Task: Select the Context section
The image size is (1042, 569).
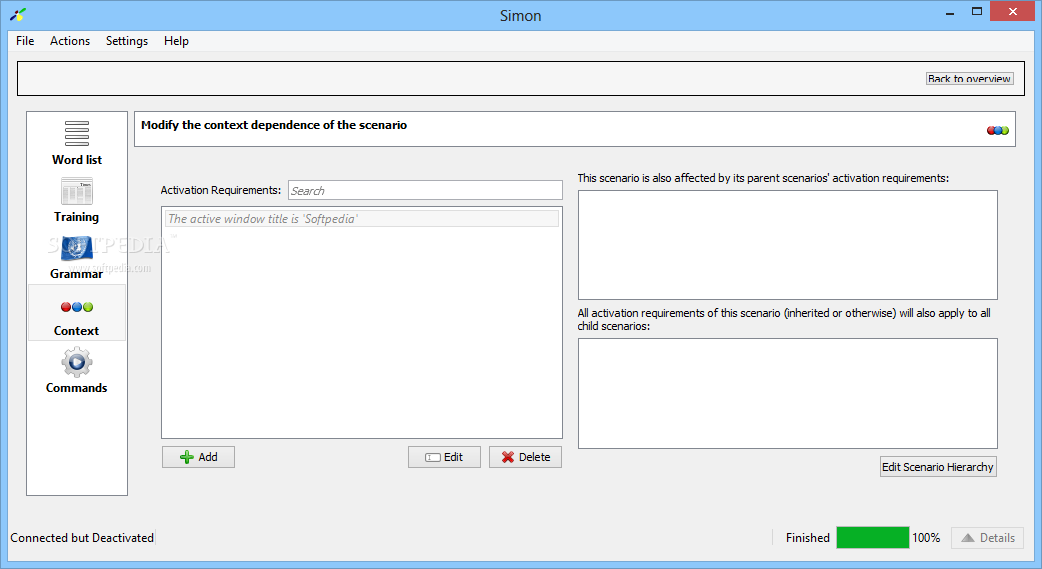Action: click(x=76, y=313)
